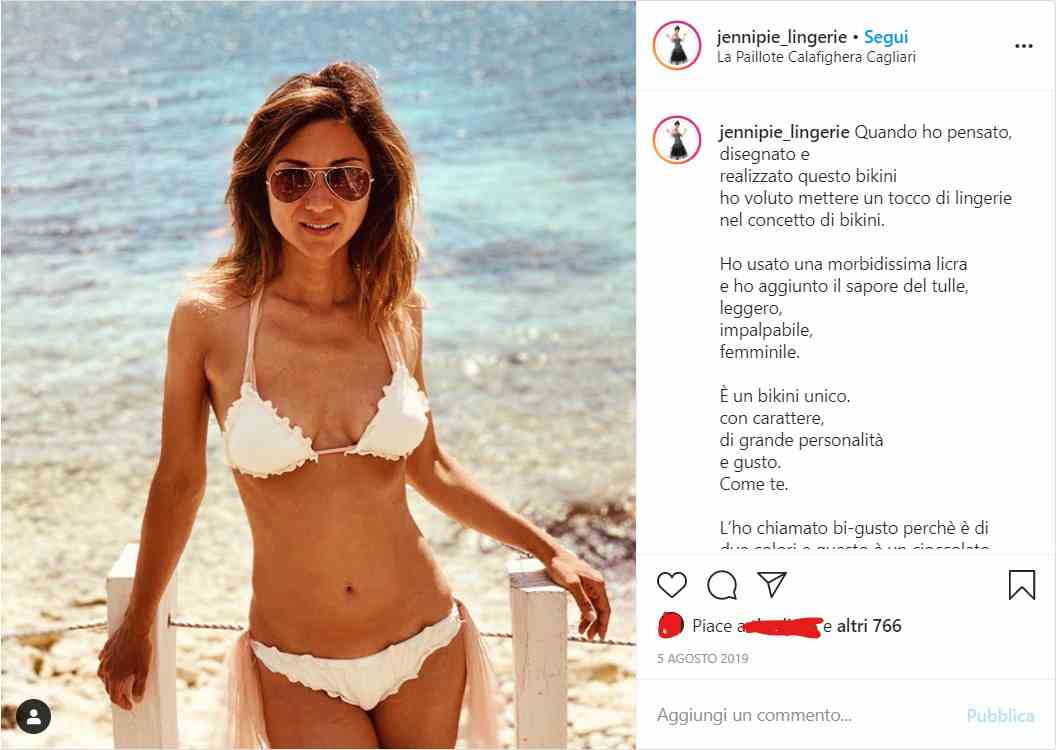
Task: Open La Paillote Calafighera Cagliari location
Action: point(816,57)
